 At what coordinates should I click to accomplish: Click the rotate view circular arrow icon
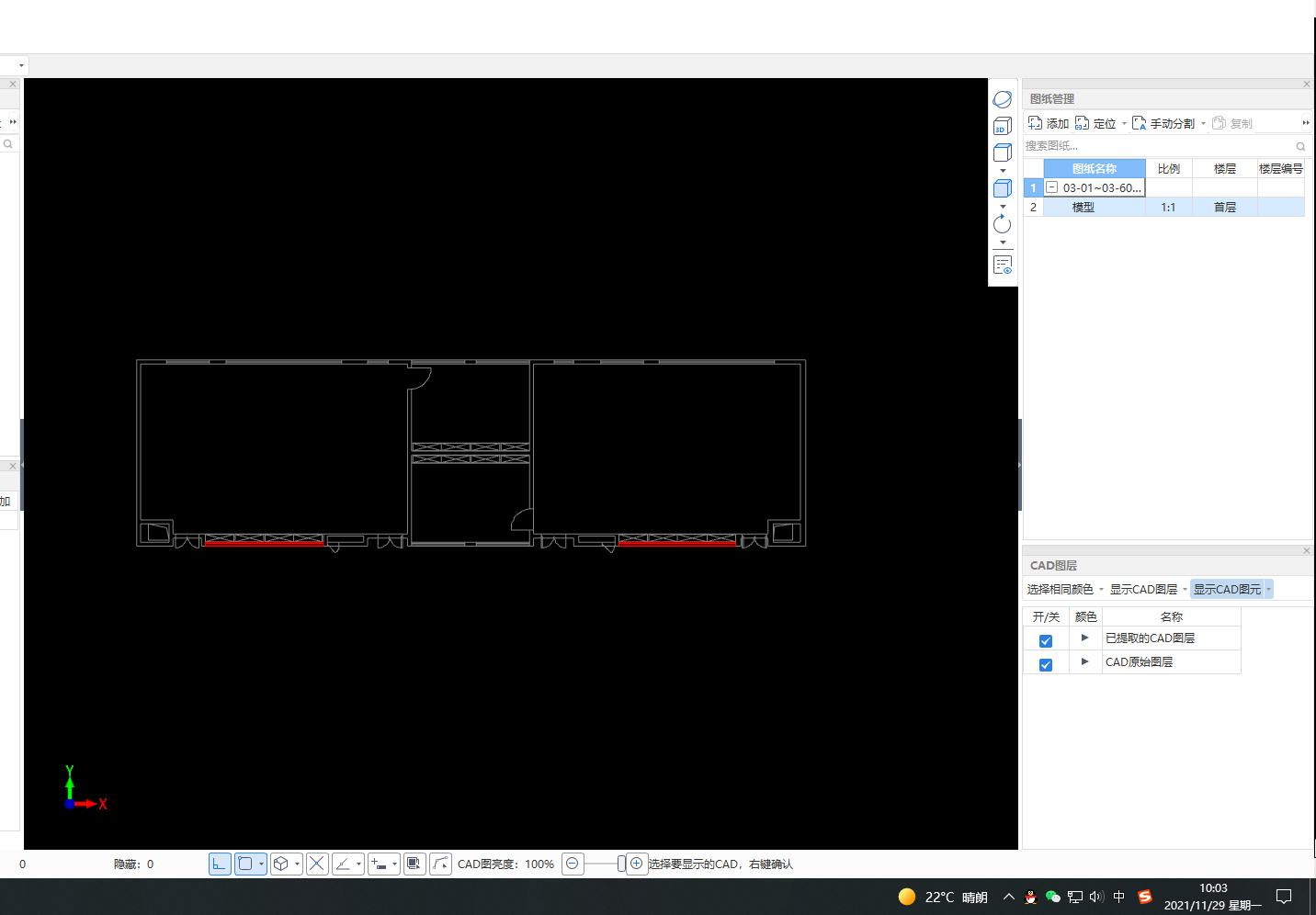1003,224
